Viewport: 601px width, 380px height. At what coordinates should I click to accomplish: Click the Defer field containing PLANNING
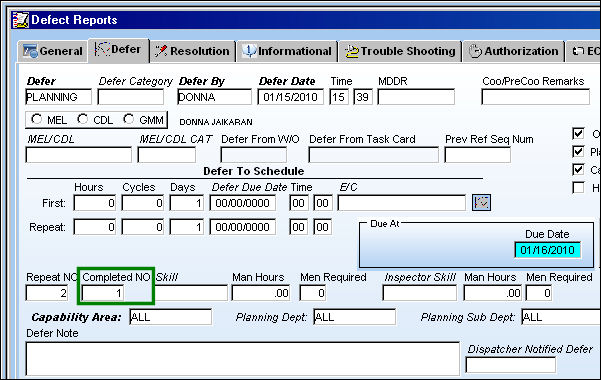[59, 97]
